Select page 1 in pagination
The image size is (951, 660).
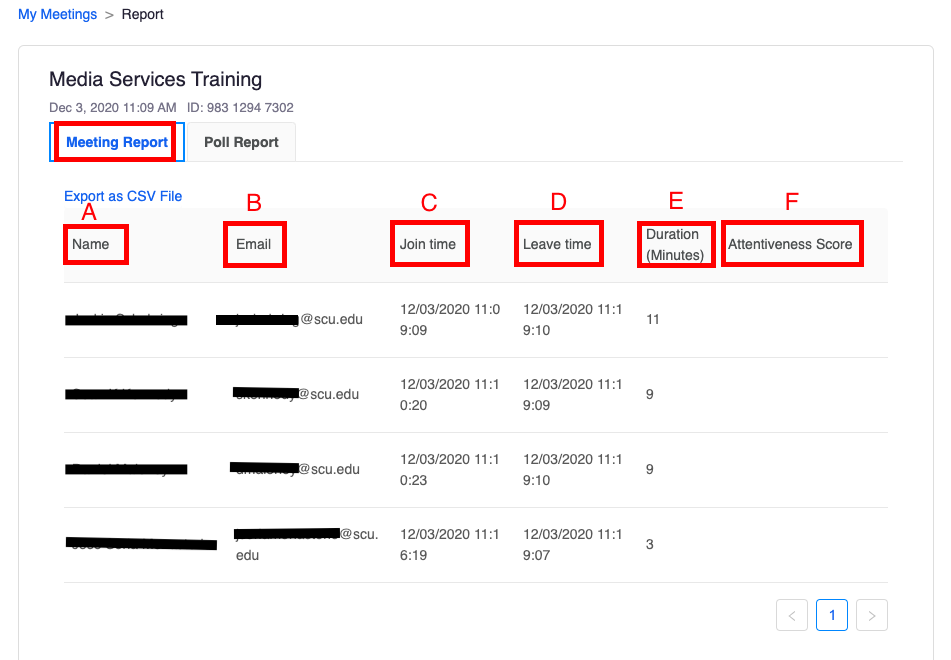point(831,615)
